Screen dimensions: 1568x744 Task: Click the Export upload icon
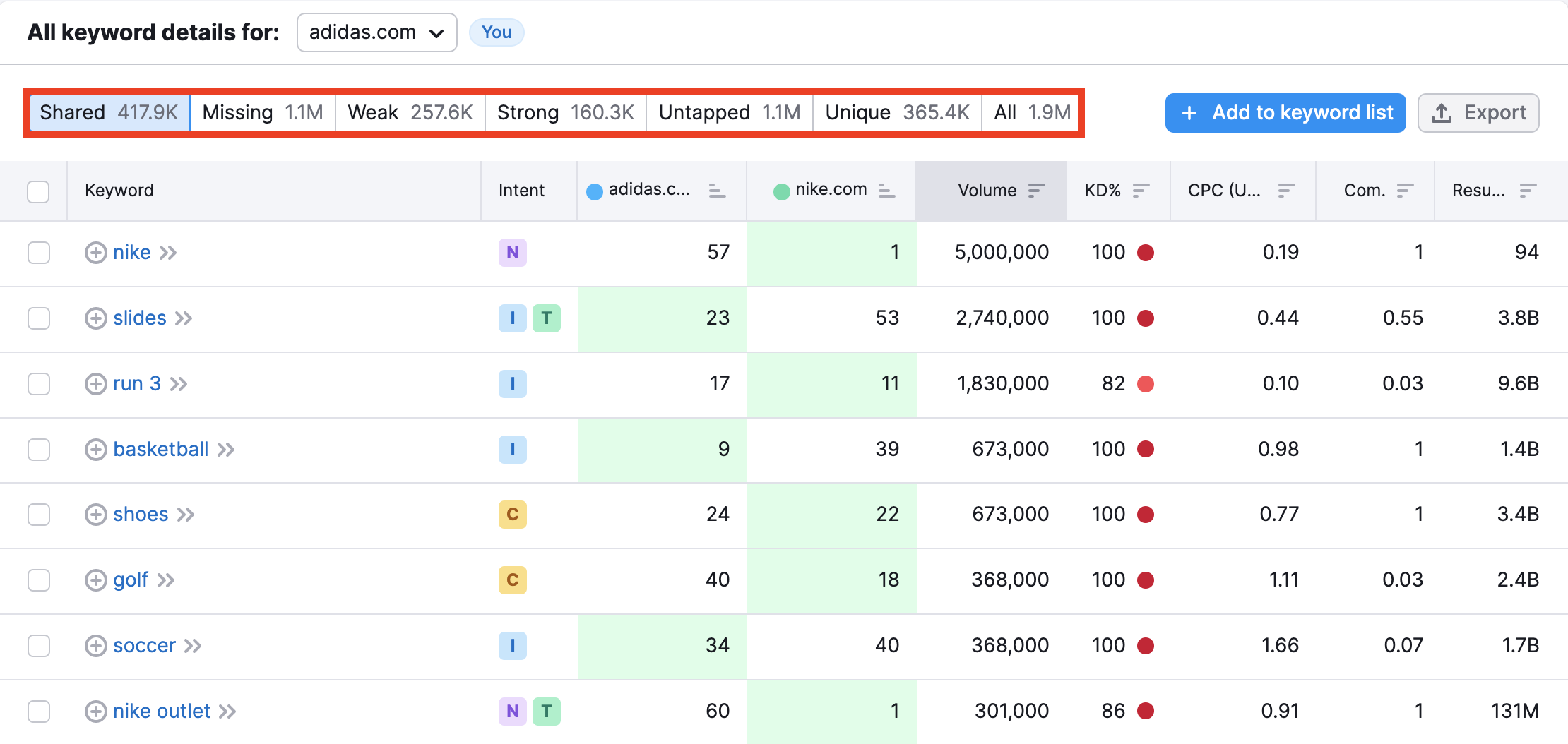coord(1442,112)
